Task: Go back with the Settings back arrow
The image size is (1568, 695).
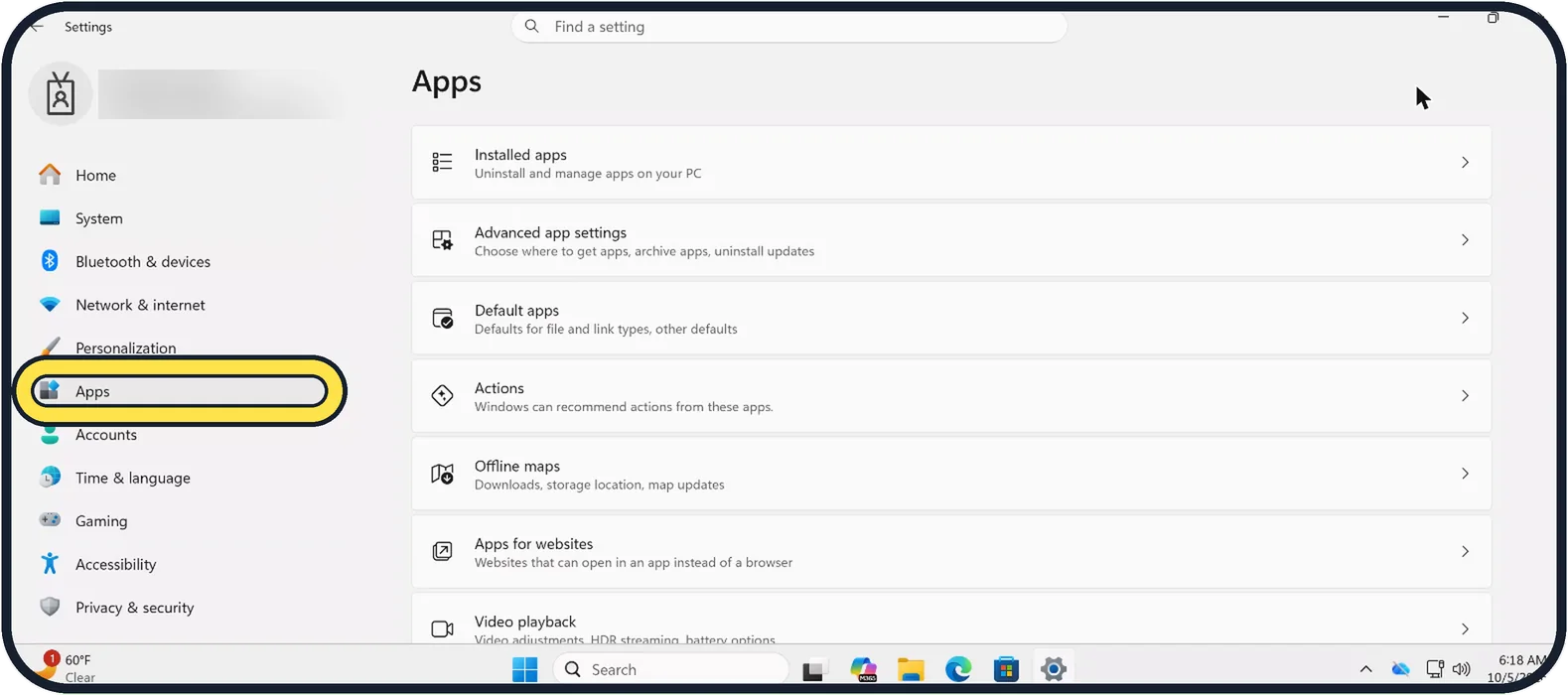Action: coord(36,27)
